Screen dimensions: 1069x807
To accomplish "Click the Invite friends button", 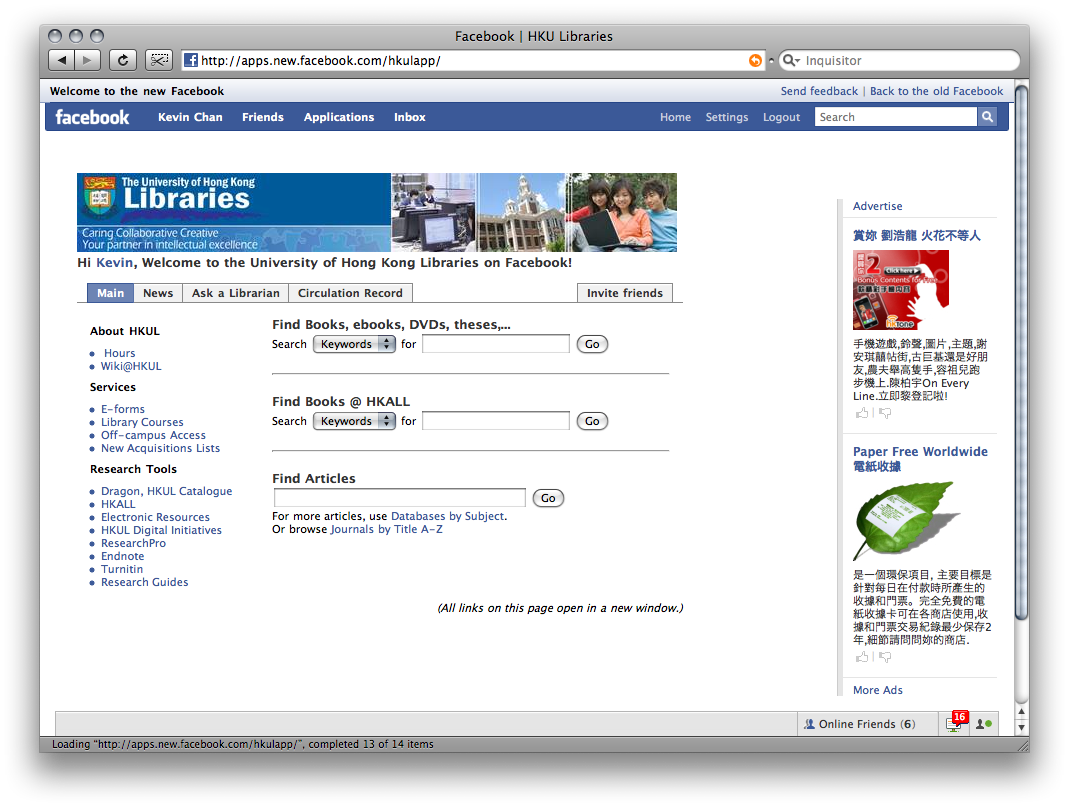I will 624,293.
